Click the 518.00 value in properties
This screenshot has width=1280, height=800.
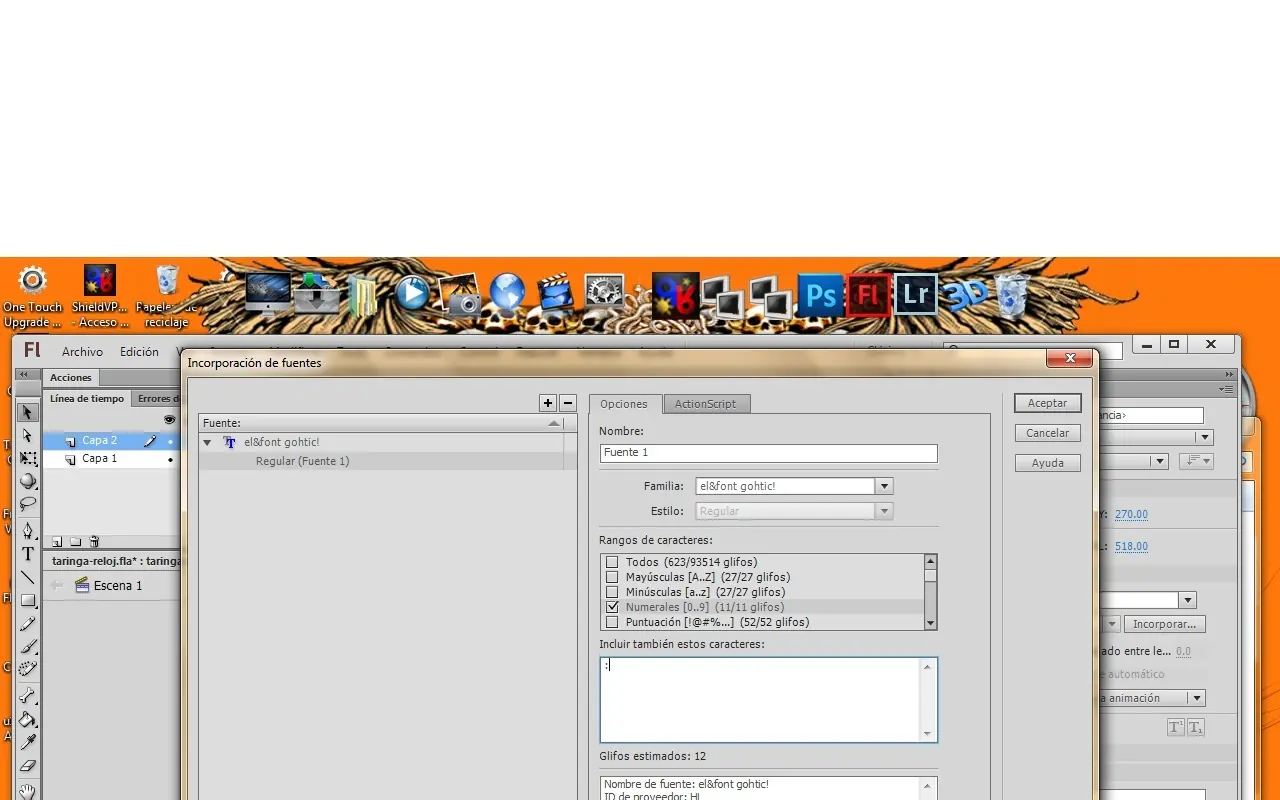pos(1131,546)
